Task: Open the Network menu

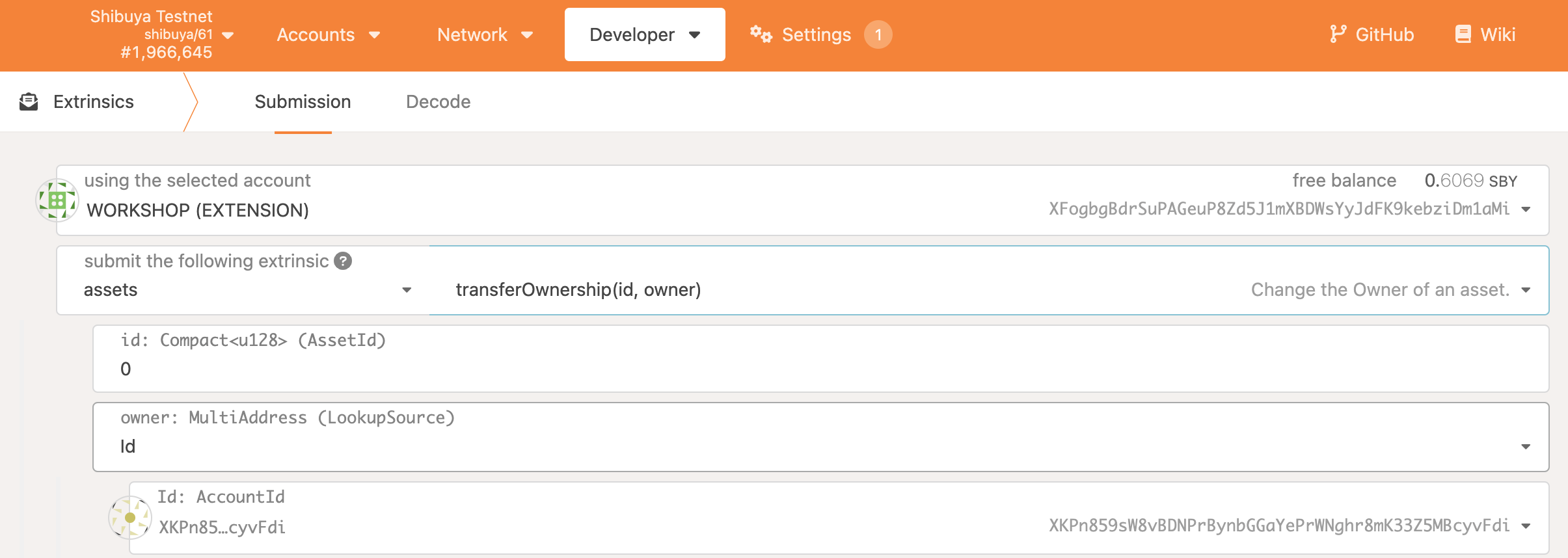Action: (485, 35)
